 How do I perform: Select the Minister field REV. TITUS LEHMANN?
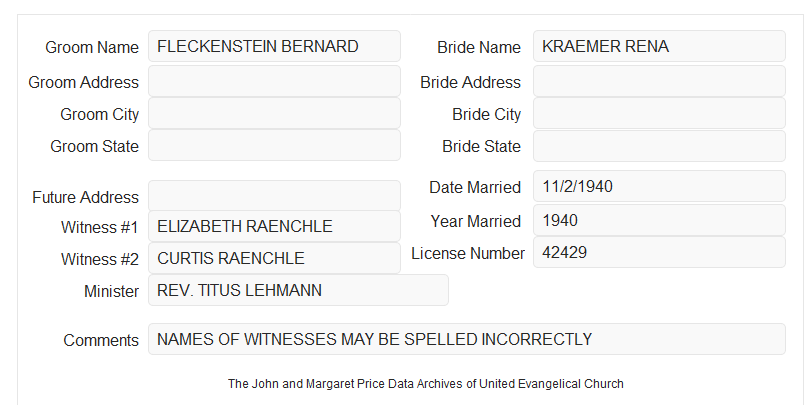click(x=298, y=290)
